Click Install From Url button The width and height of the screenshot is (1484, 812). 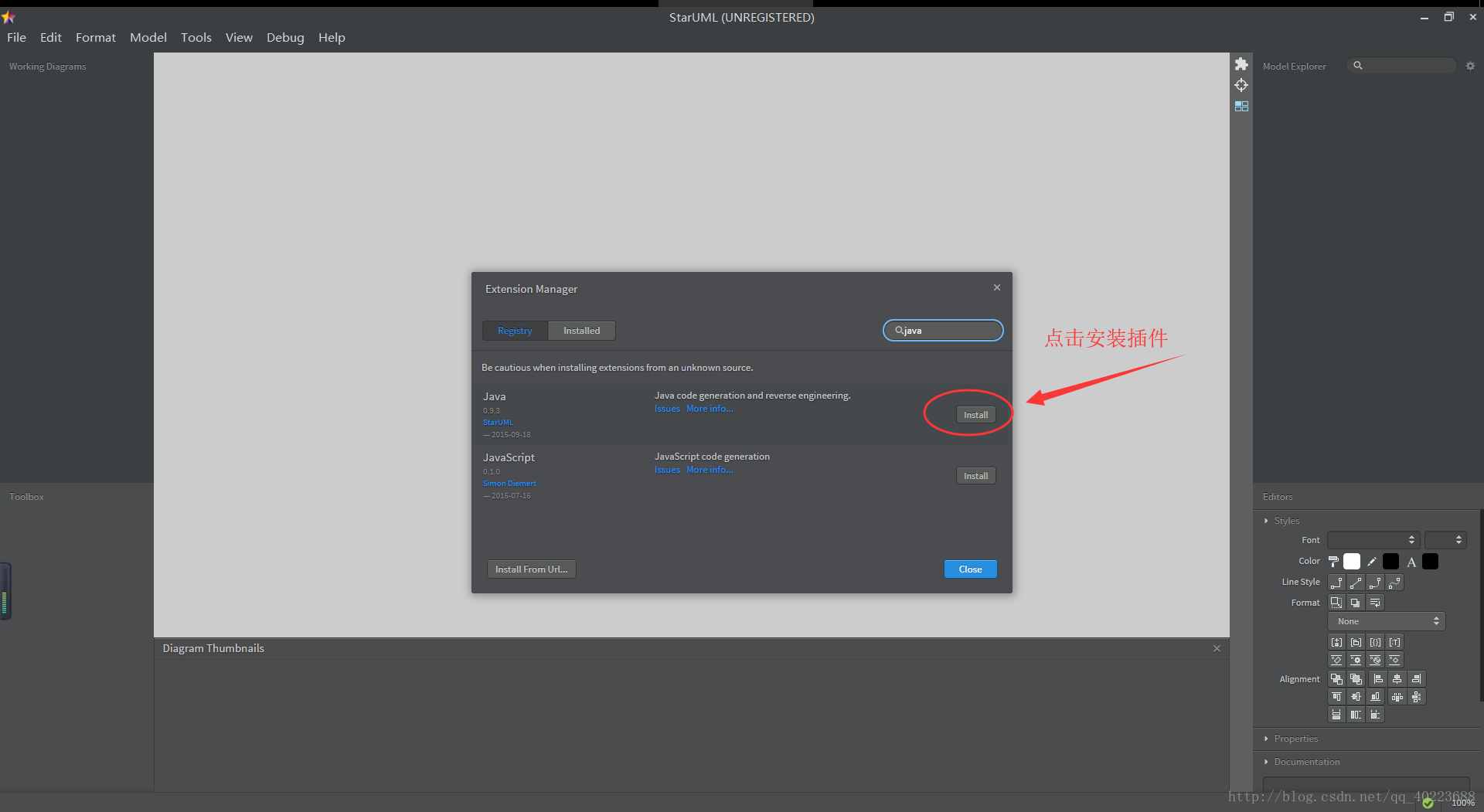531,569
